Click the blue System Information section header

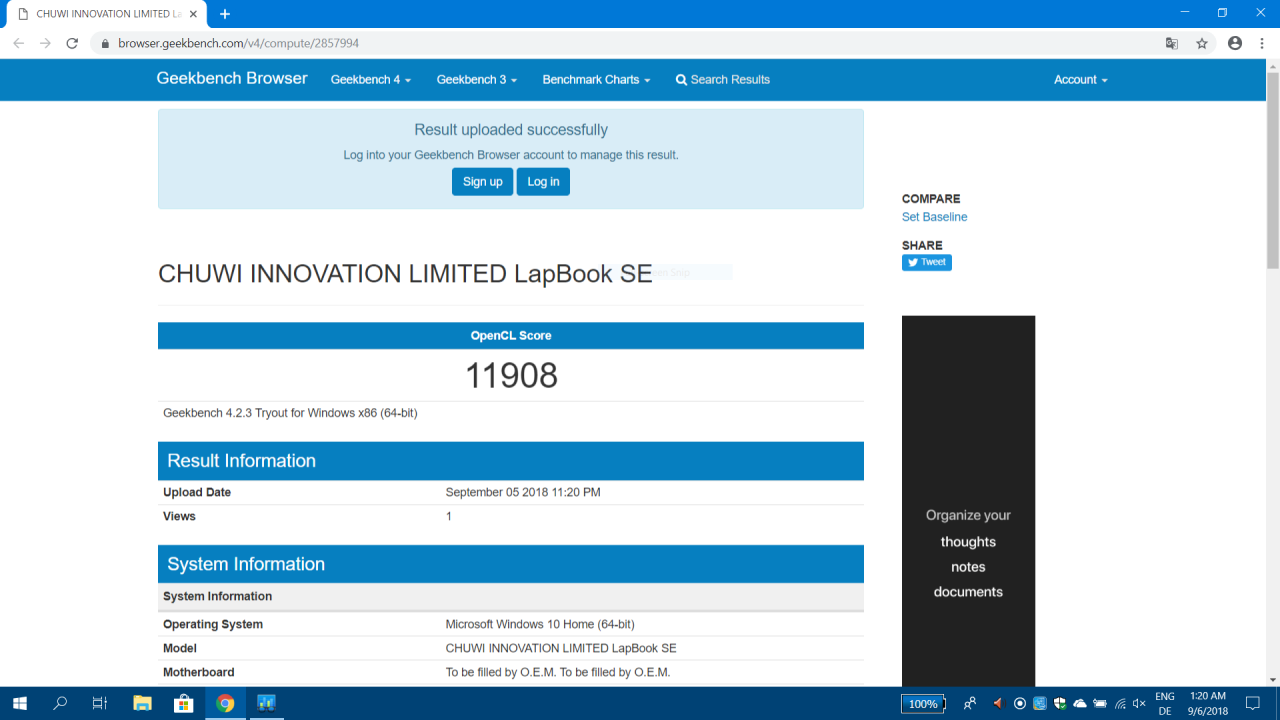pyautogui.click(x=511, y=564)
